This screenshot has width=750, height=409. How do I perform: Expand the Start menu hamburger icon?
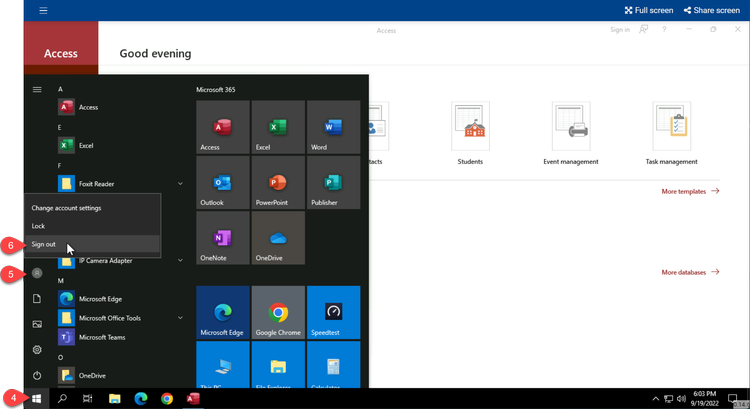[x=37, y=89]
